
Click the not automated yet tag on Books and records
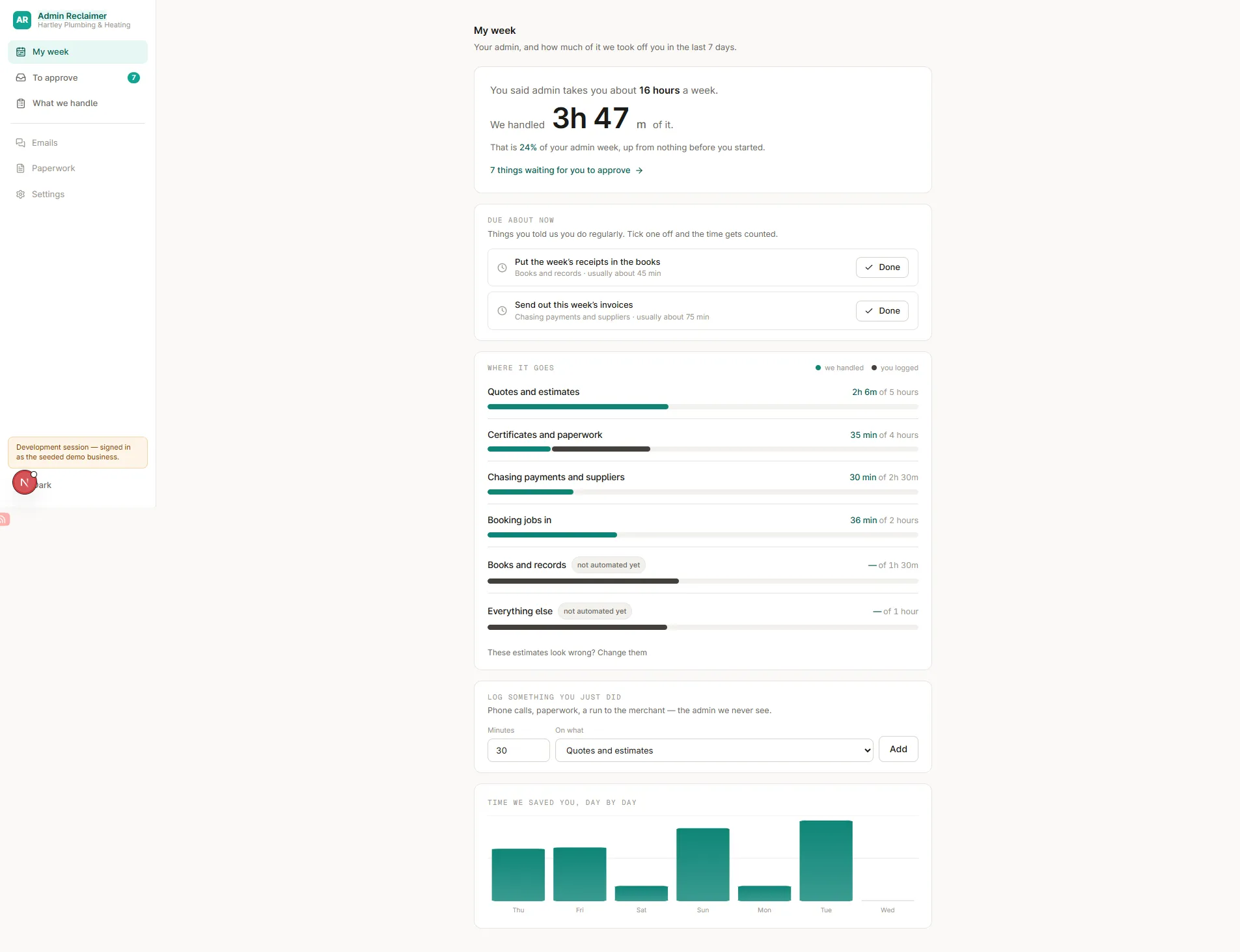[x=609, y=565]
